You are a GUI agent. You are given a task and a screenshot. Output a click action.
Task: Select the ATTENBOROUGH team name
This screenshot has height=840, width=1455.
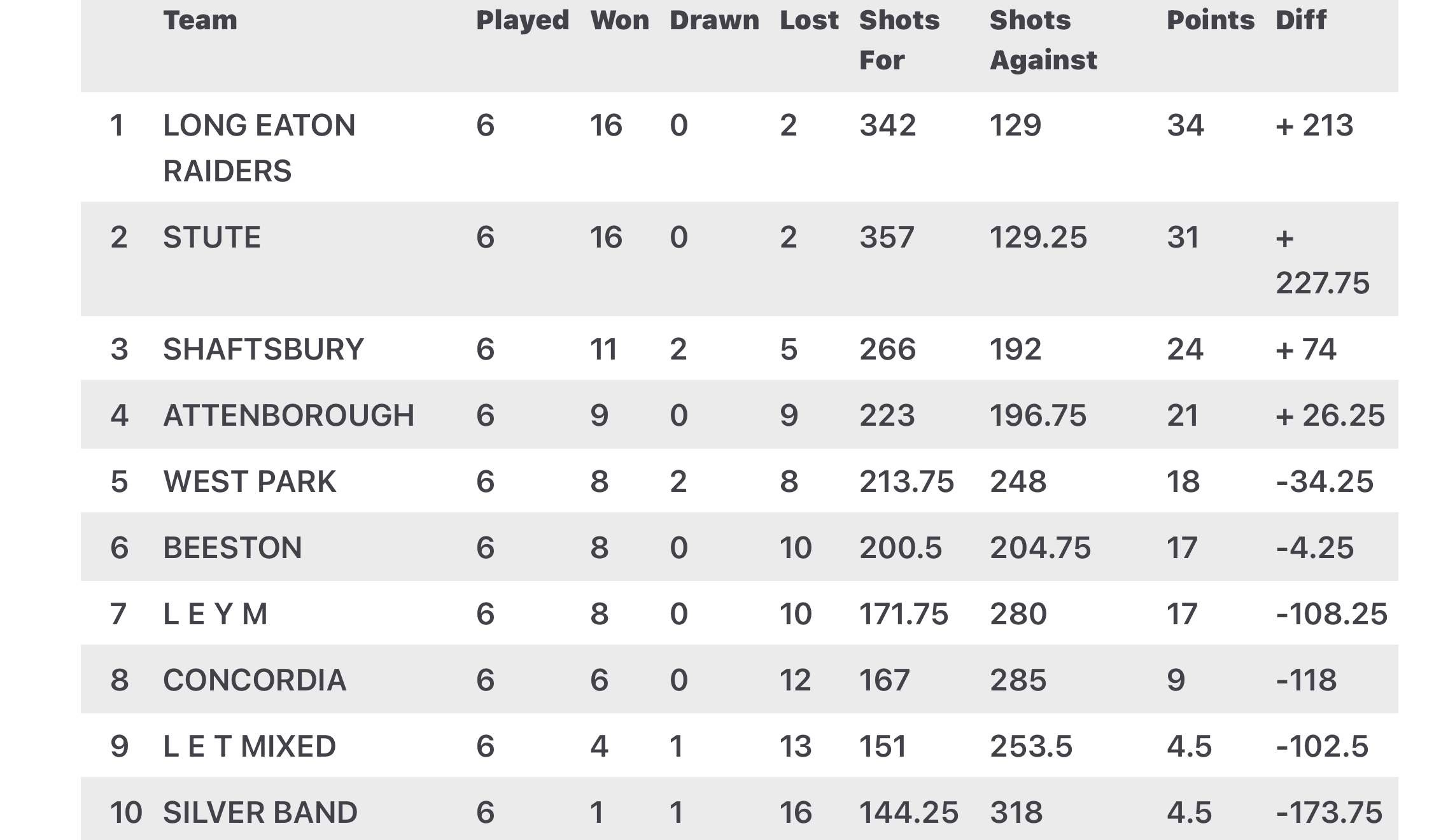(x=288, y=416)
